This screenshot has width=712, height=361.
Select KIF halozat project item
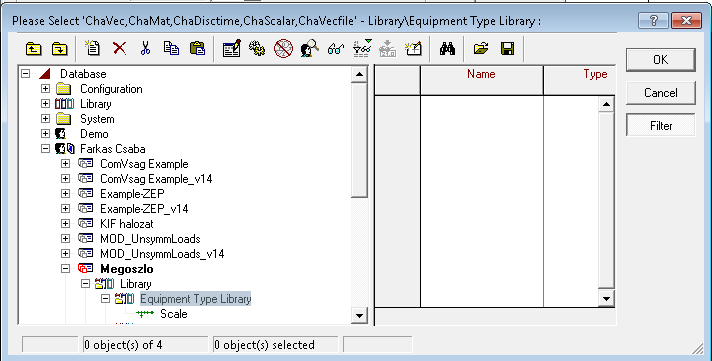pyautogui.click(x=127, y=224)
